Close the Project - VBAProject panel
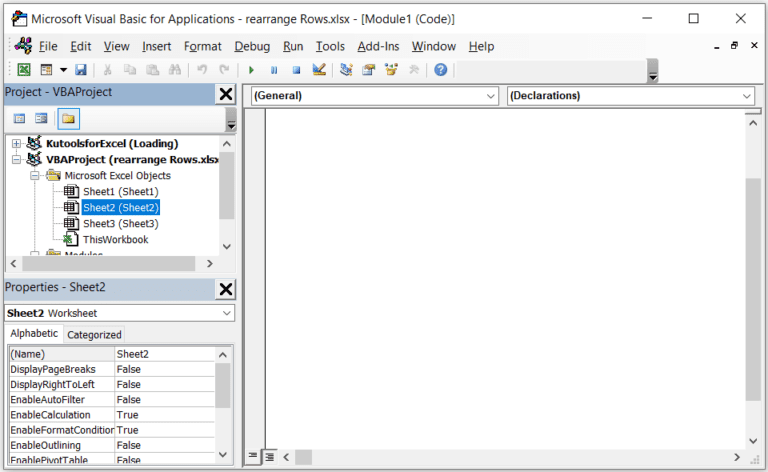 point(226,94)
